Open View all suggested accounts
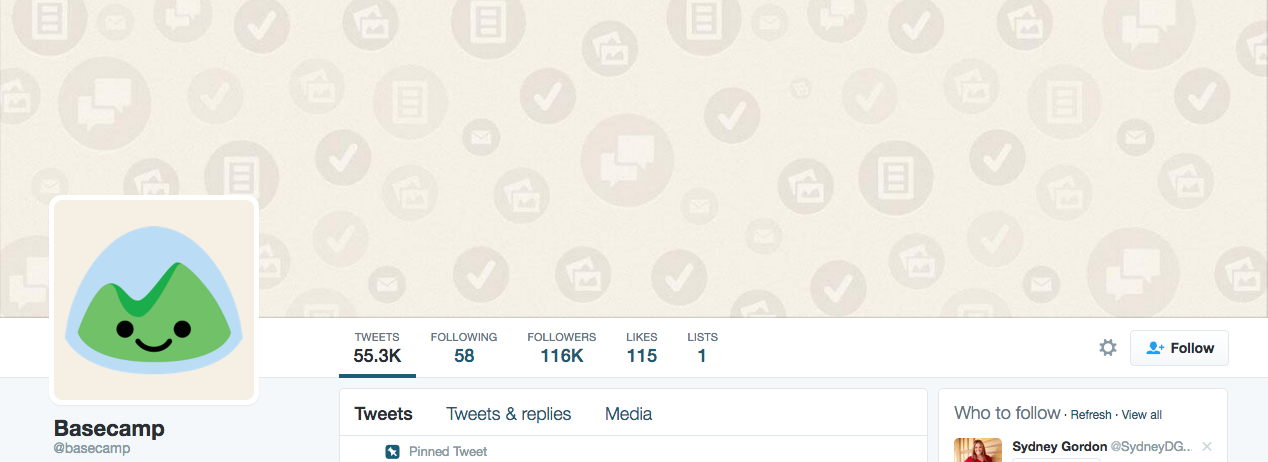Viewport: 1268px width, 462px height. tap(1142, 415)
